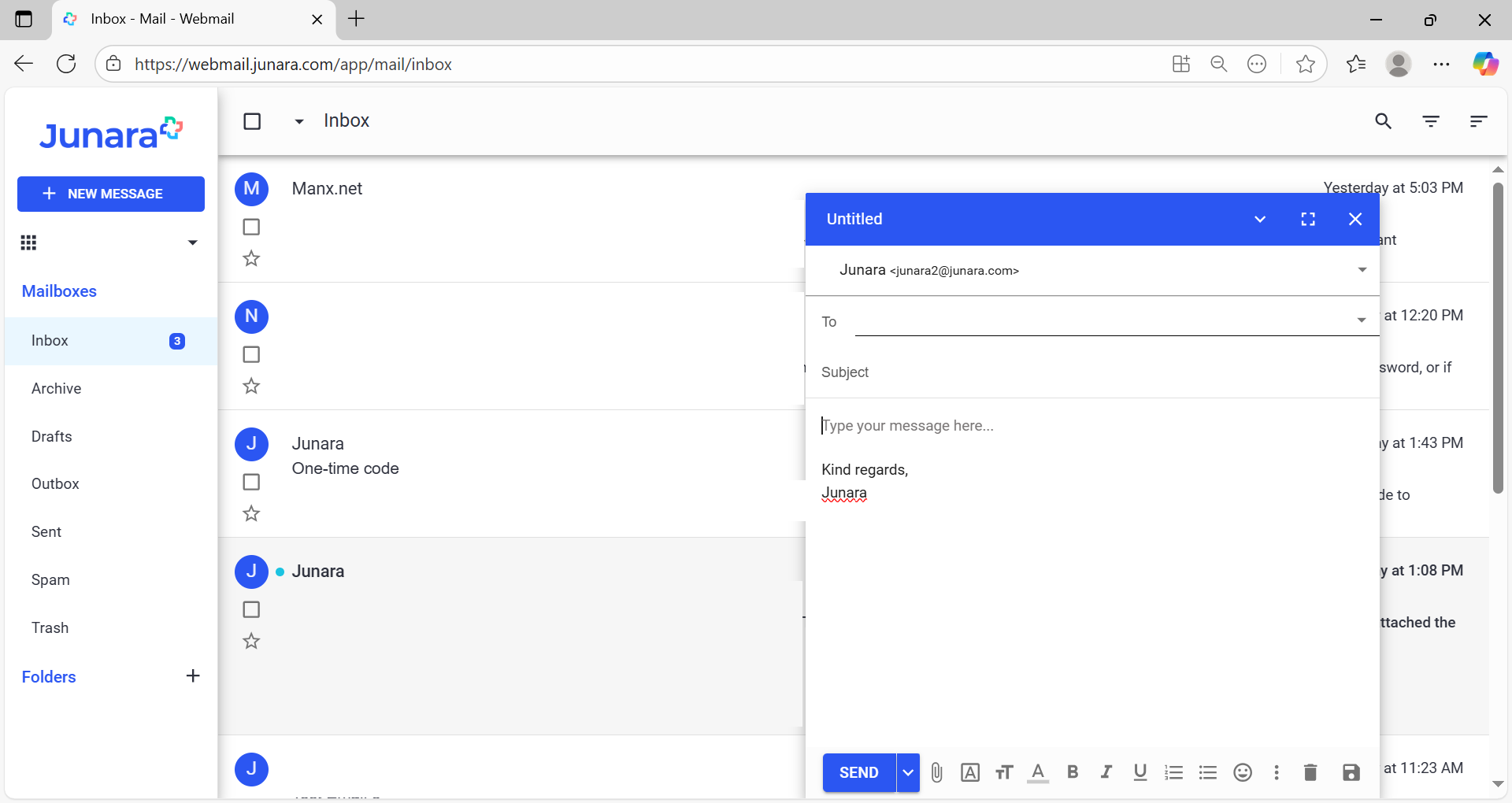Click the browser refresh button
Image resolution: width=1512 pixels, height=803 pixels.
click(x=66, y=64)
